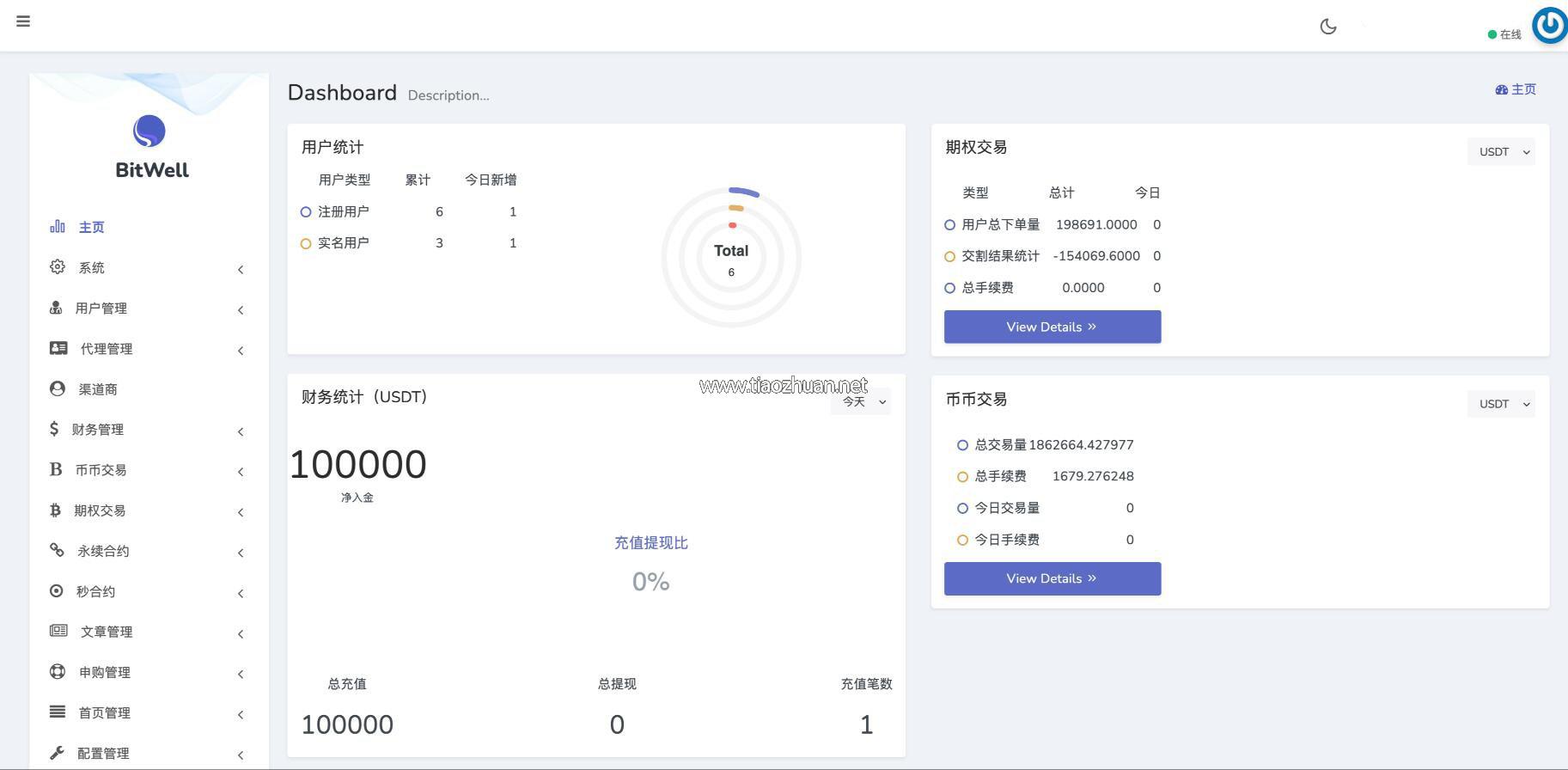This screenshot has height=770, width=1568.
Task: Click the 代理管理 ID card icon
Action: point(58,348)
